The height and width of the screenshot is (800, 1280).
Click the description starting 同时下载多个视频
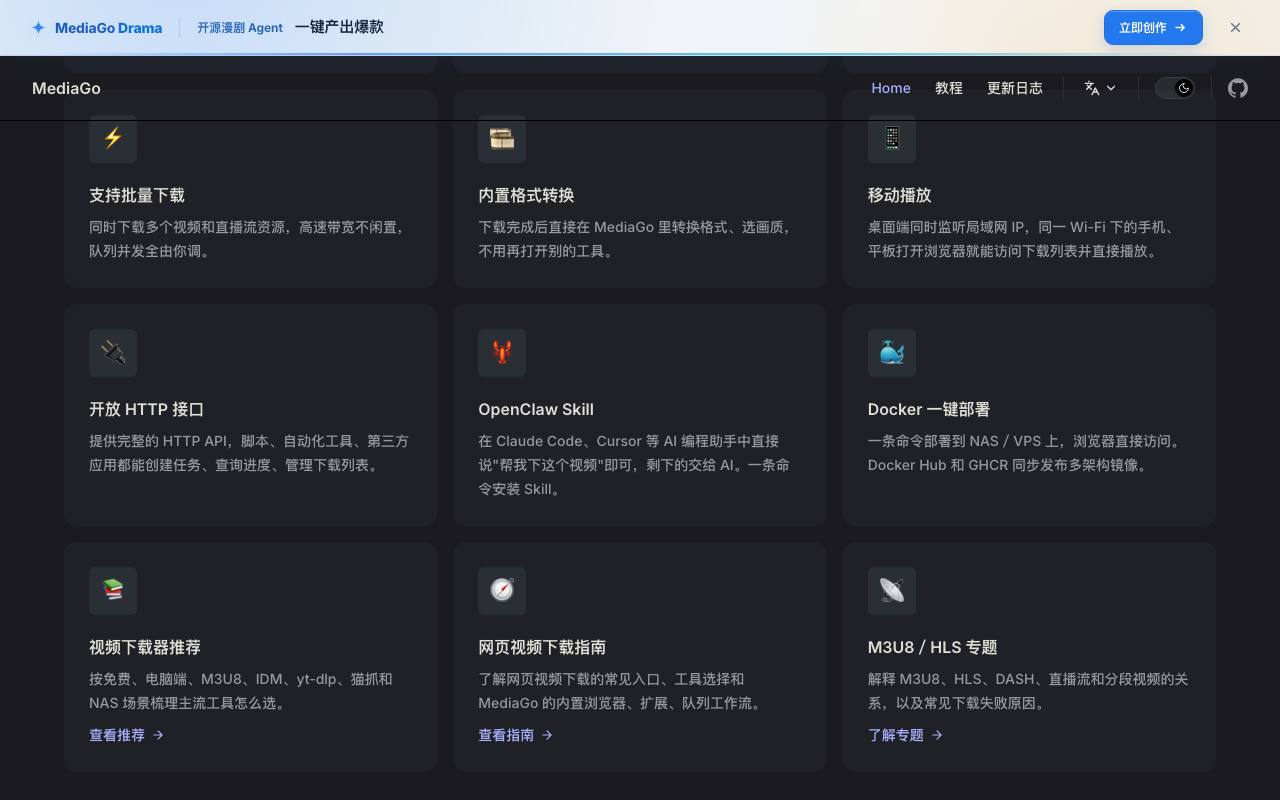249,239
